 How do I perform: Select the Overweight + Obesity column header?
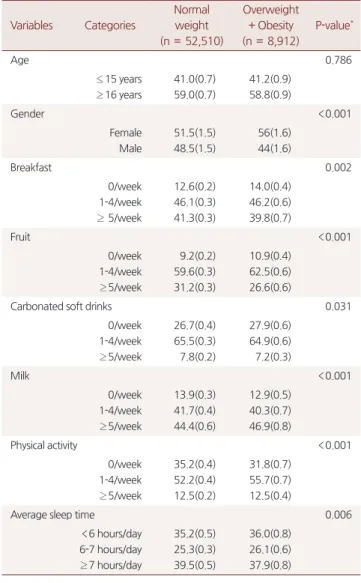tap(271, 25)
